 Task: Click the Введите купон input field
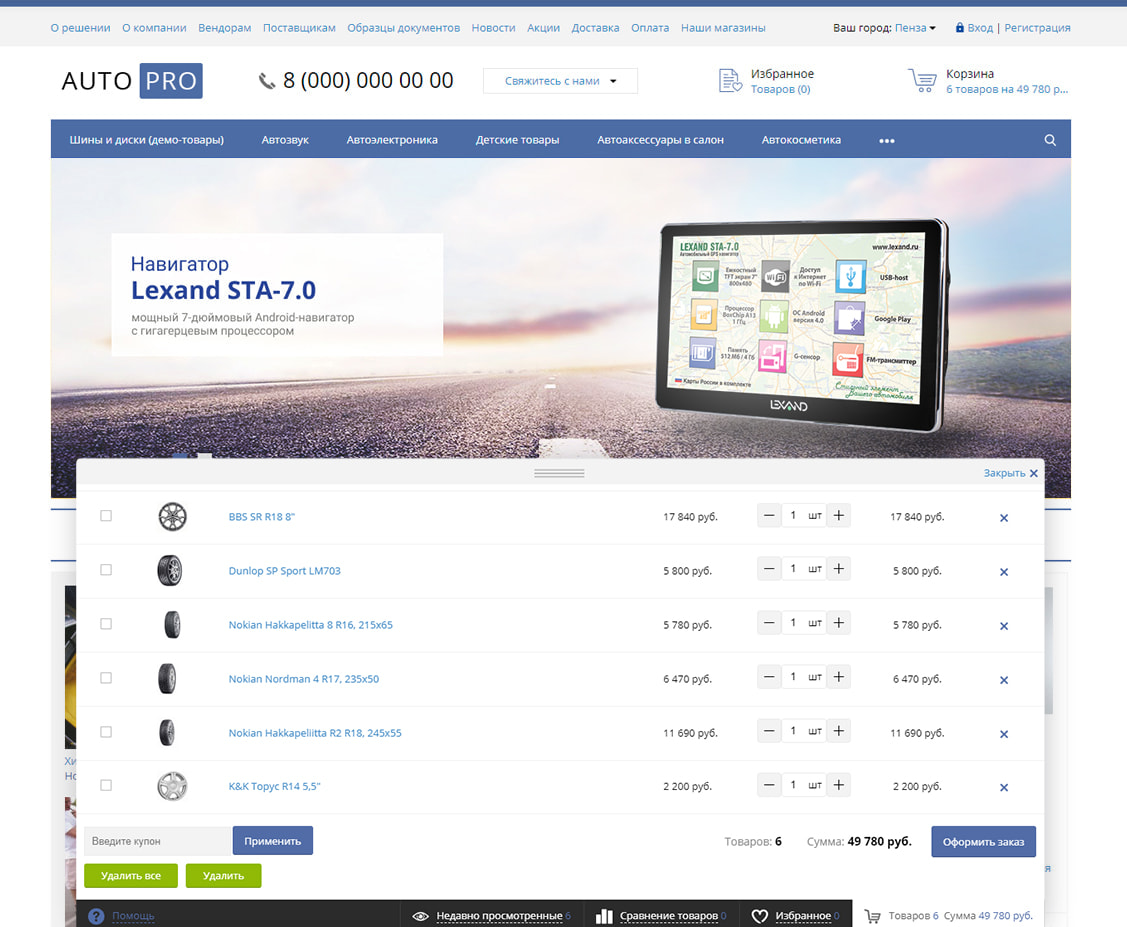point(157,841)
